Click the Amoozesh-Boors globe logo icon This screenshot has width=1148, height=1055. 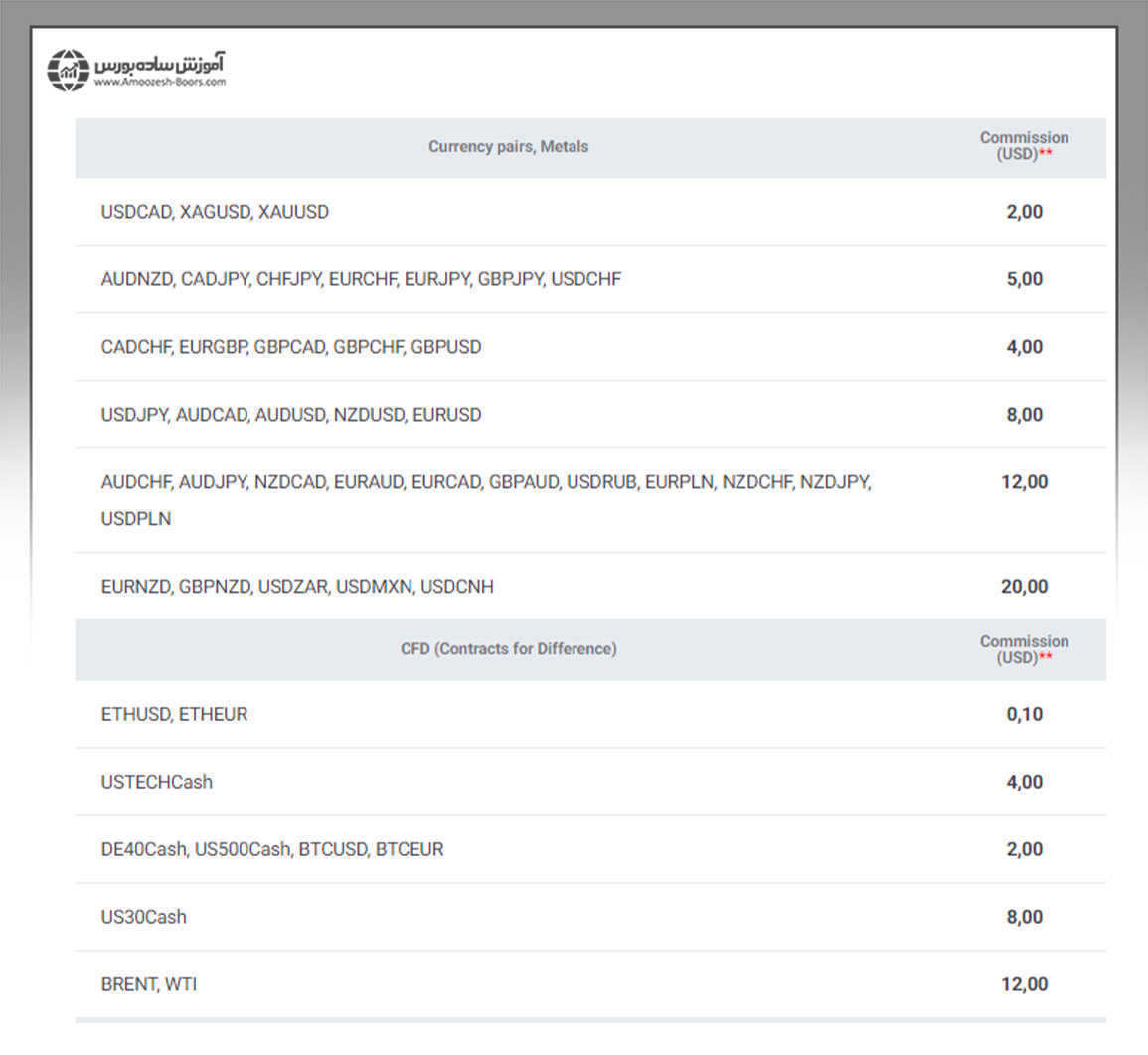(x=69, y=71)
